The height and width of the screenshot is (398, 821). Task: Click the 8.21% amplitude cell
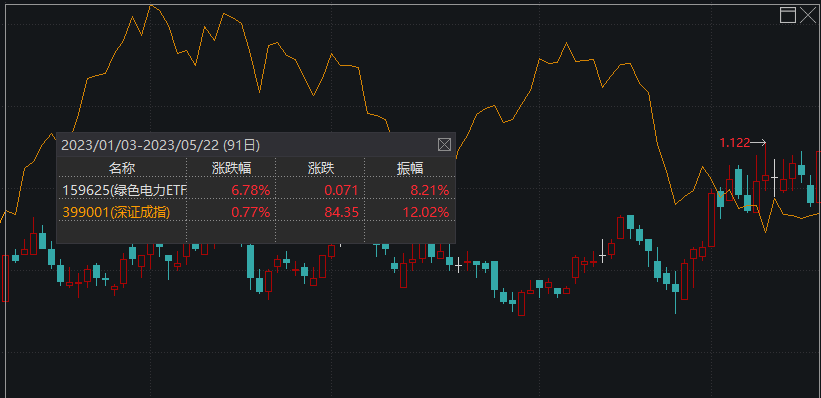(x=429, y=190)
